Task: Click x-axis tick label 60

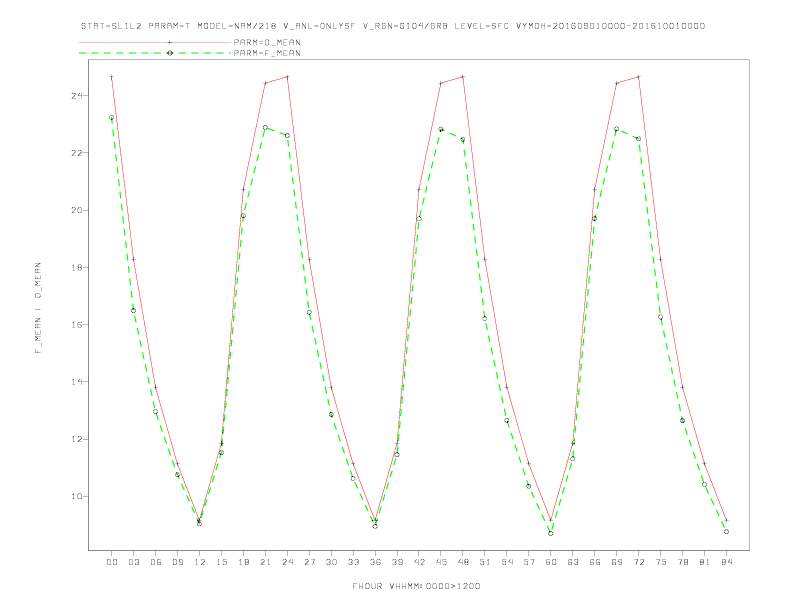Action: coord(551,562)
